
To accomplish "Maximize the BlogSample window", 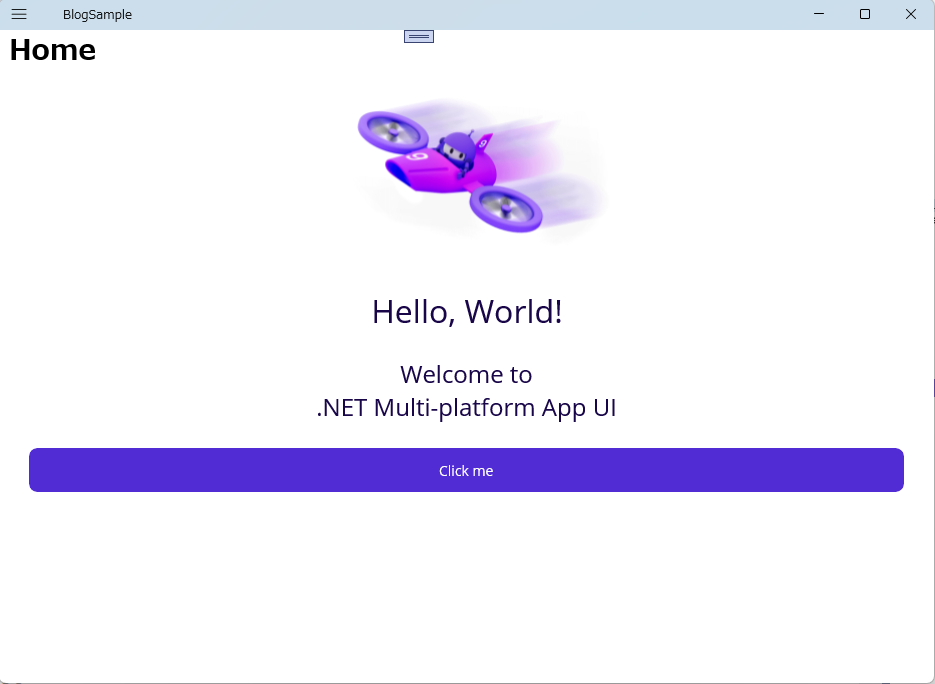I will 865,14.
